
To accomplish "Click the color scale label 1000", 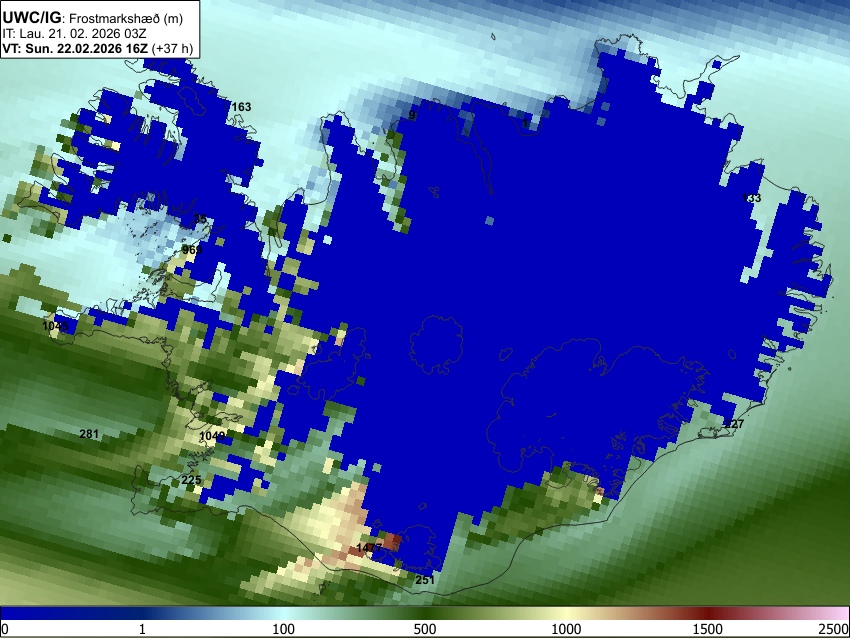I will point(566,629).
